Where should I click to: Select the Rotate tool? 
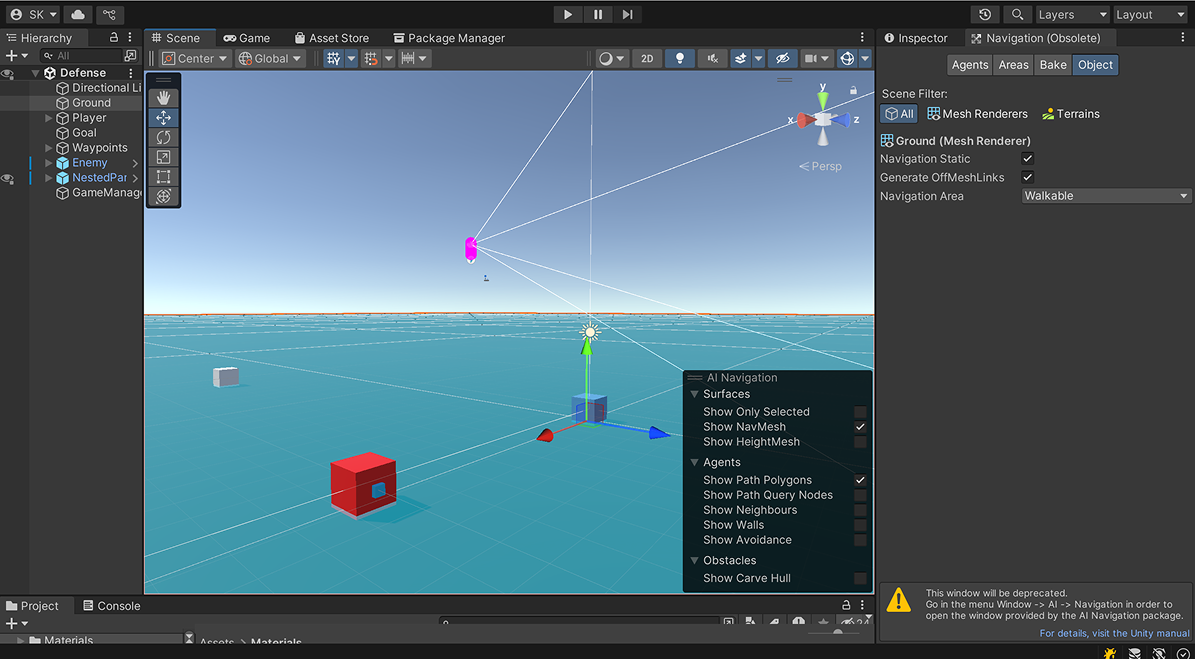click(x=163, y=137)
